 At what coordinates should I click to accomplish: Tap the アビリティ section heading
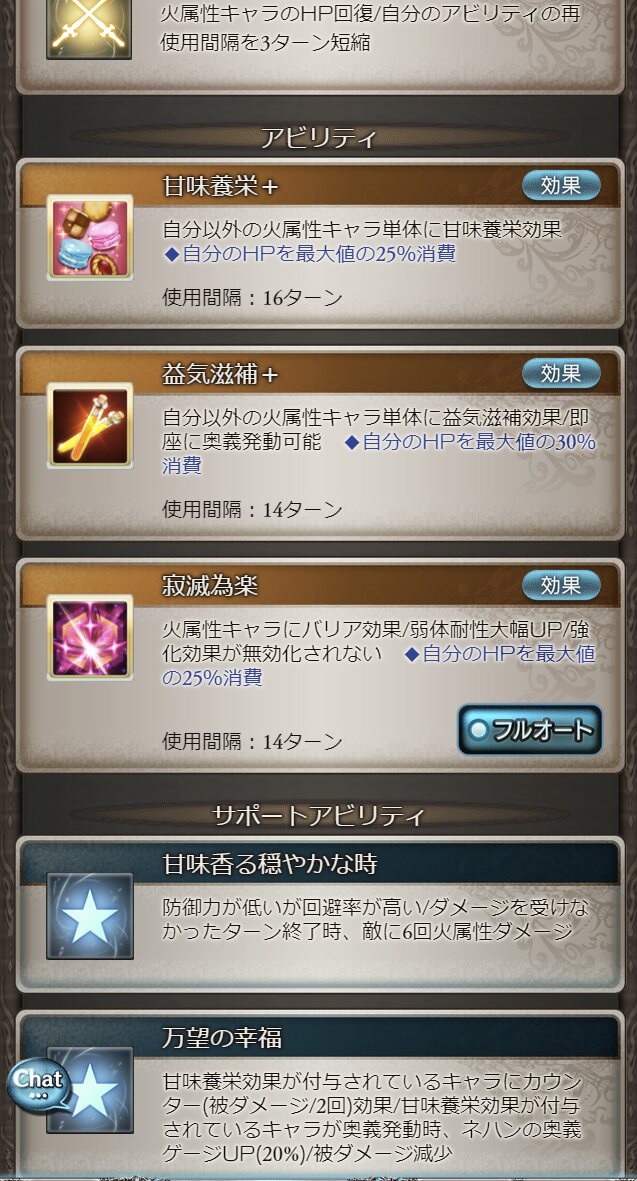(318, 138)
